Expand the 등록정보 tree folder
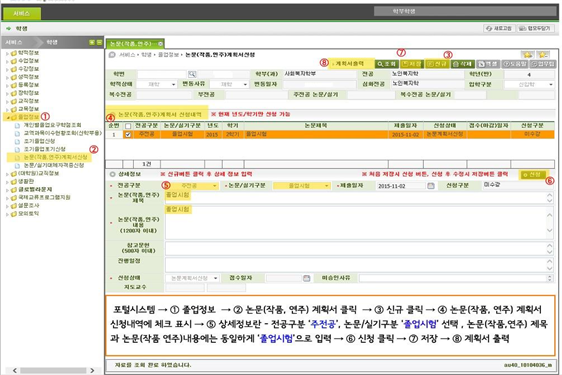 pyautogui.click(x=7, y=85)
